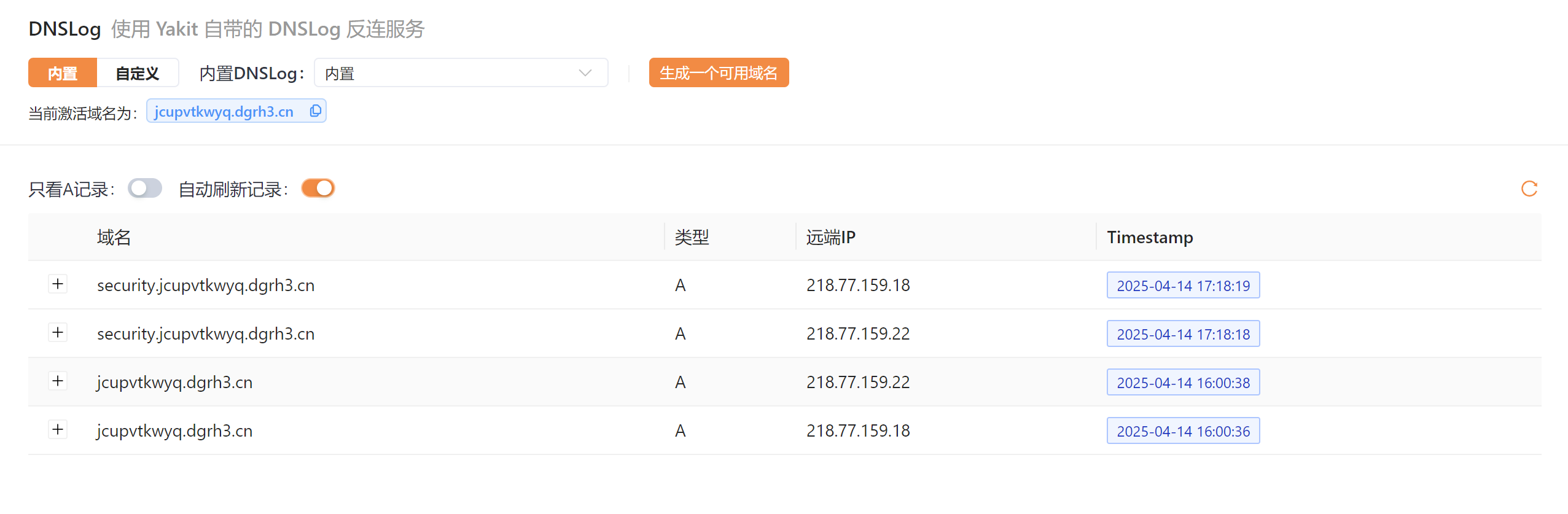The width and height of the screenshot is (1568, 514).
Task: Toggle the 只看A记录 switch on
Action: 145,189
